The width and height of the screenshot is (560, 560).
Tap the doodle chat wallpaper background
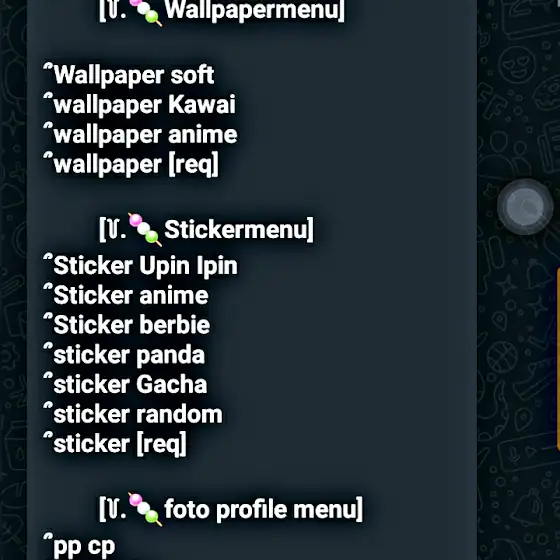[x=518, y=357]
